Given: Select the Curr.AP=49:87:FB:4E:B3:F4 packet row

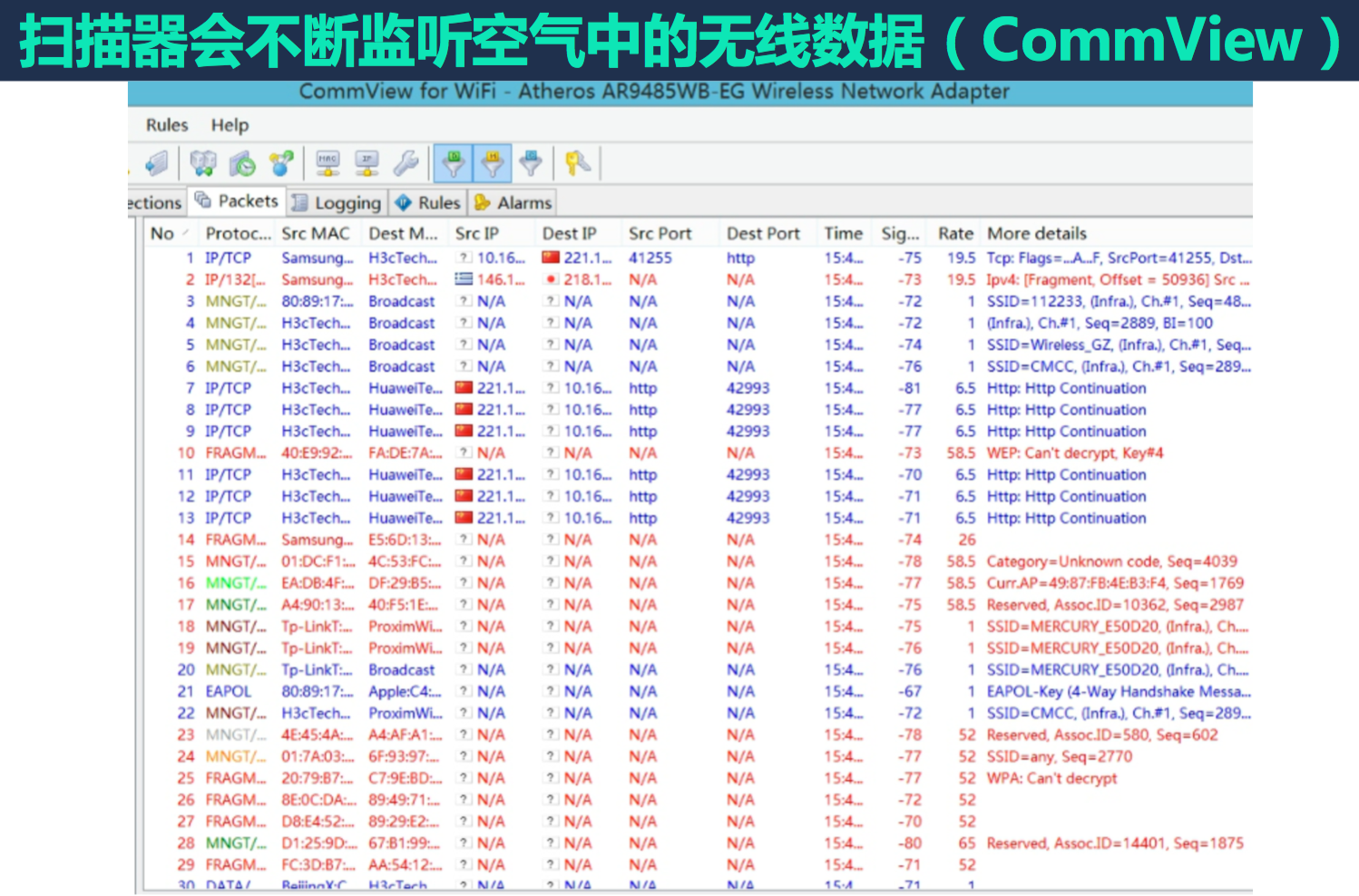Looking at the screenshot, I should click(x=699, y=584).
